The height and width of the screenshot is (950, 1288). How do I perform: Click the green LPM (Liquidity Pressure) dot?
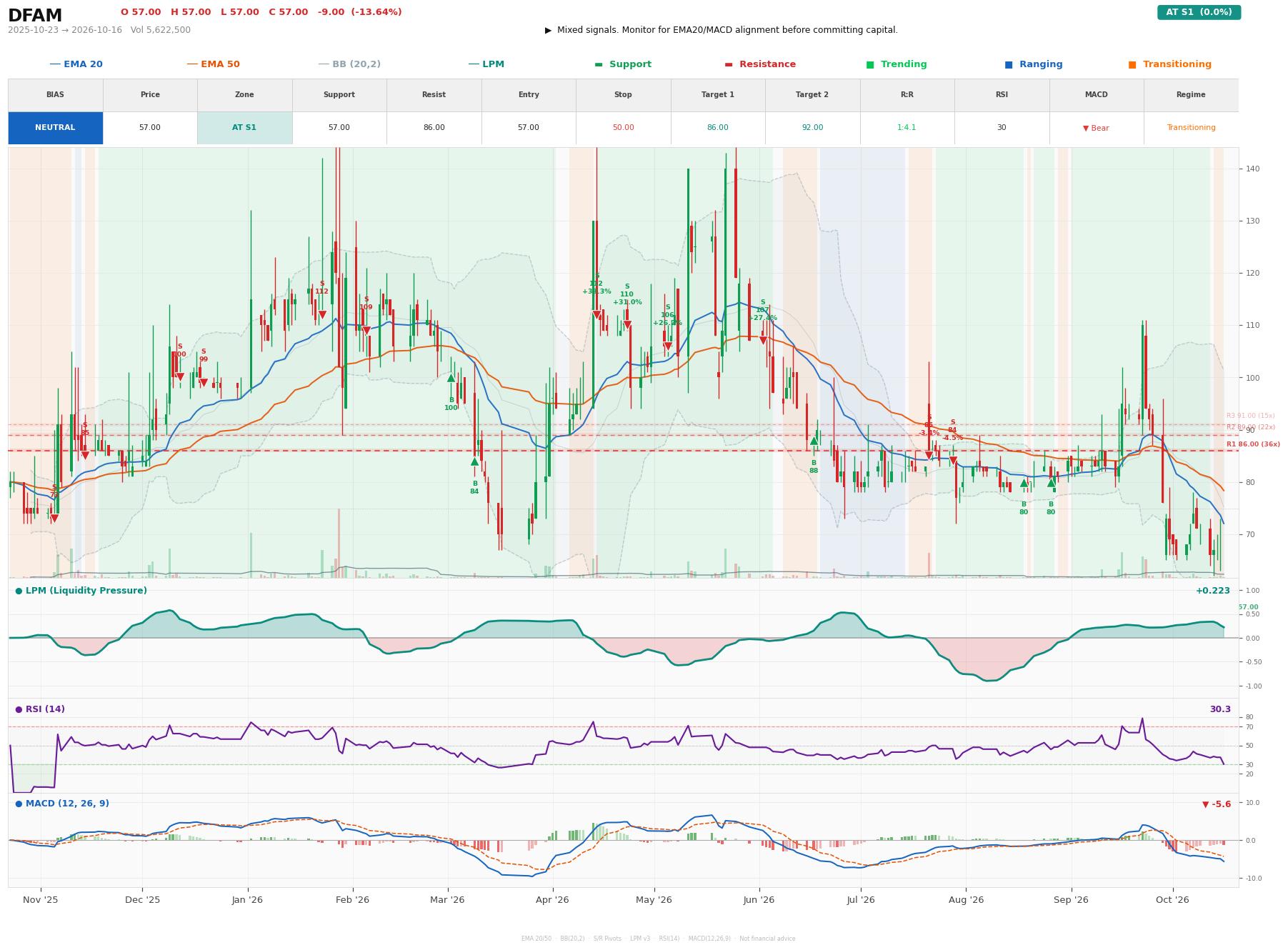19,591
